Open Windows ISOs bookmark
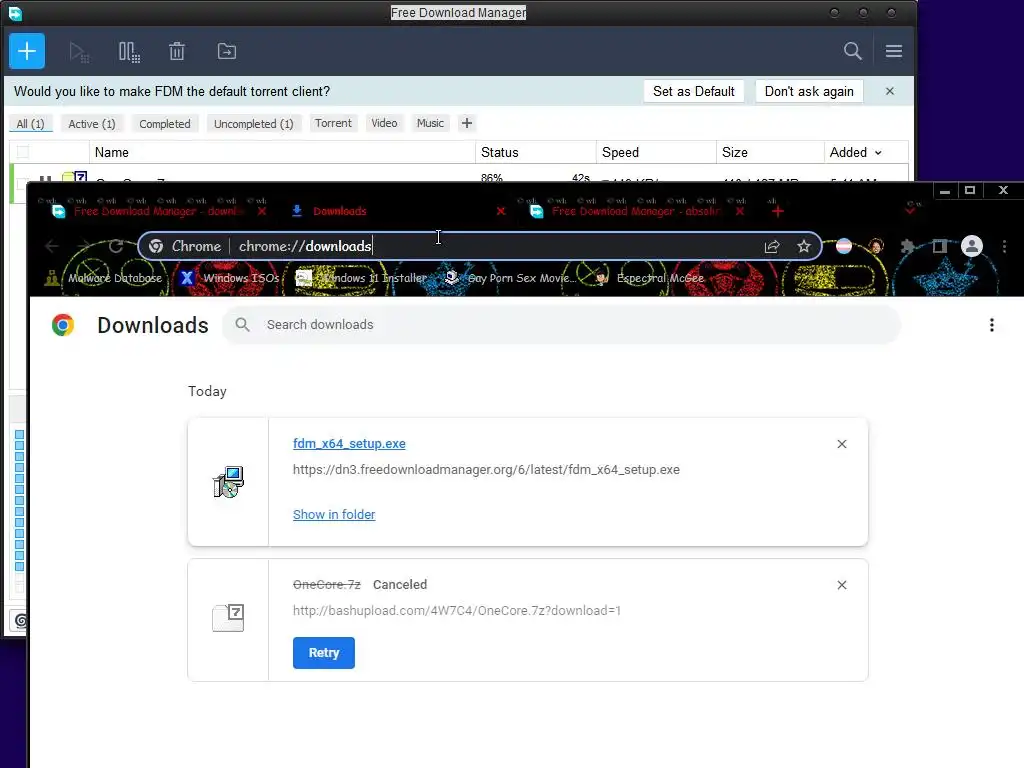Image resolution: width=1024 pixels, height=768 pixels. [x=230, y=278]
